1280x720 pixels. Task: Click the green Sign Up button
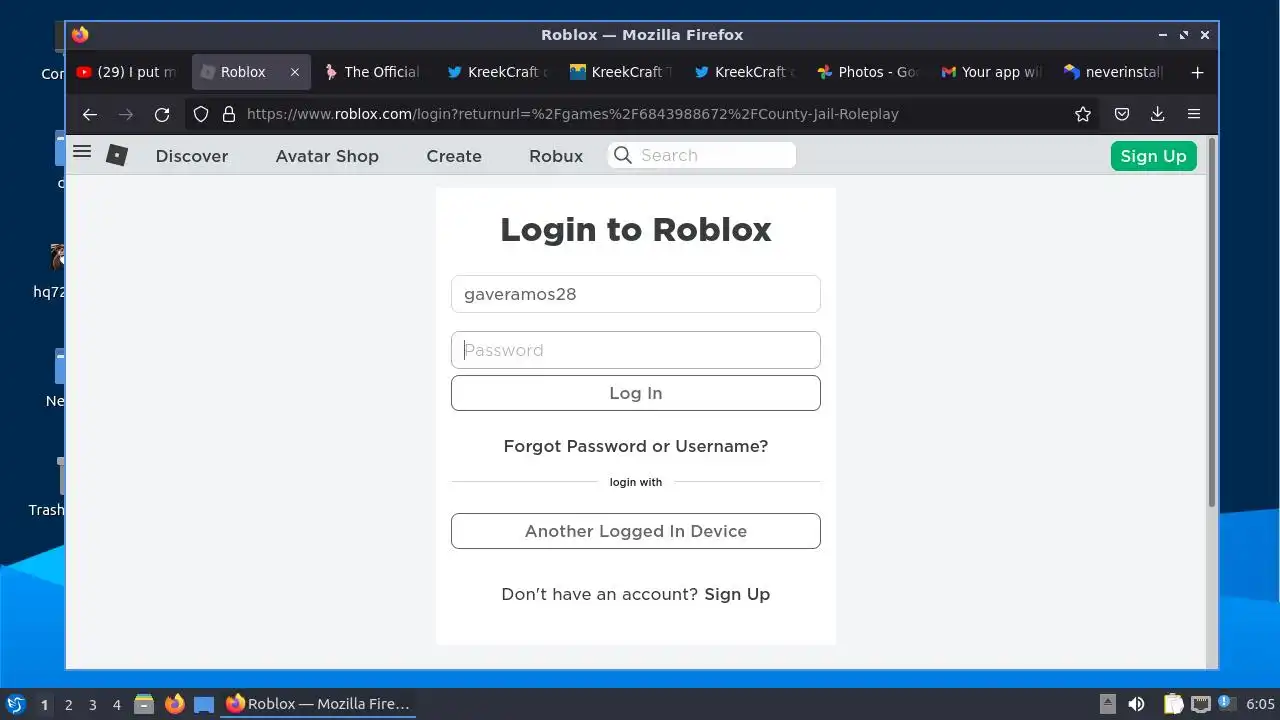[x=1153, y=156]
